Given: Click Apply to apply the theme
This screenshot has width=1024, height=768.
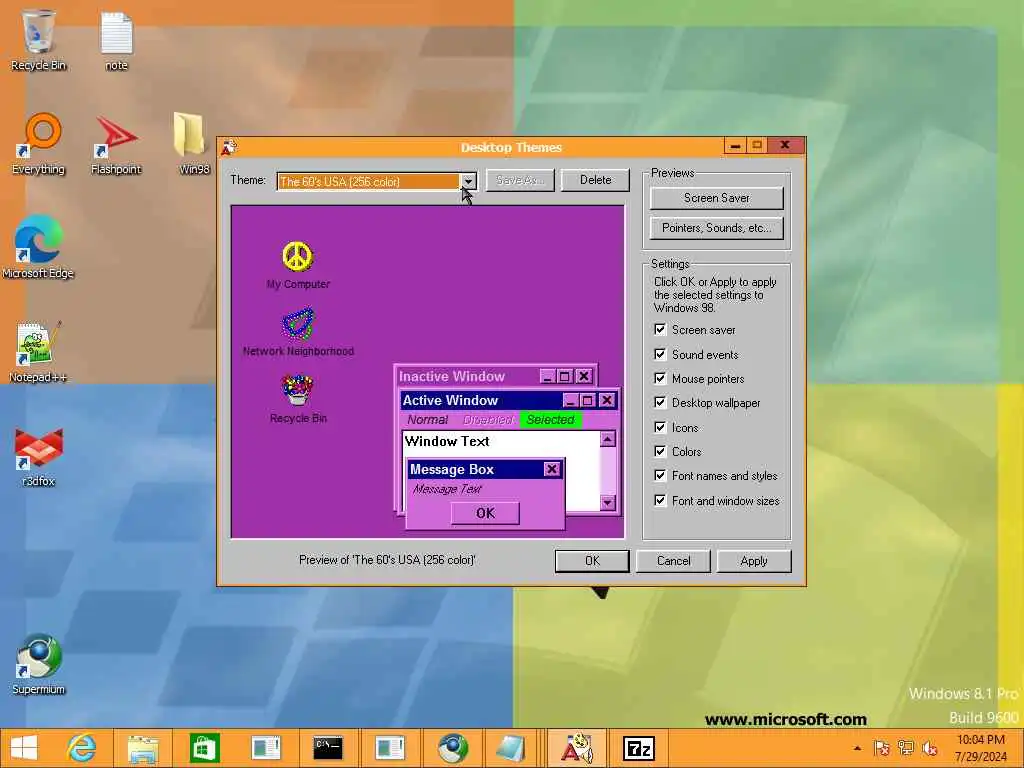Looking at the screenshot, I should click(754, 561).
